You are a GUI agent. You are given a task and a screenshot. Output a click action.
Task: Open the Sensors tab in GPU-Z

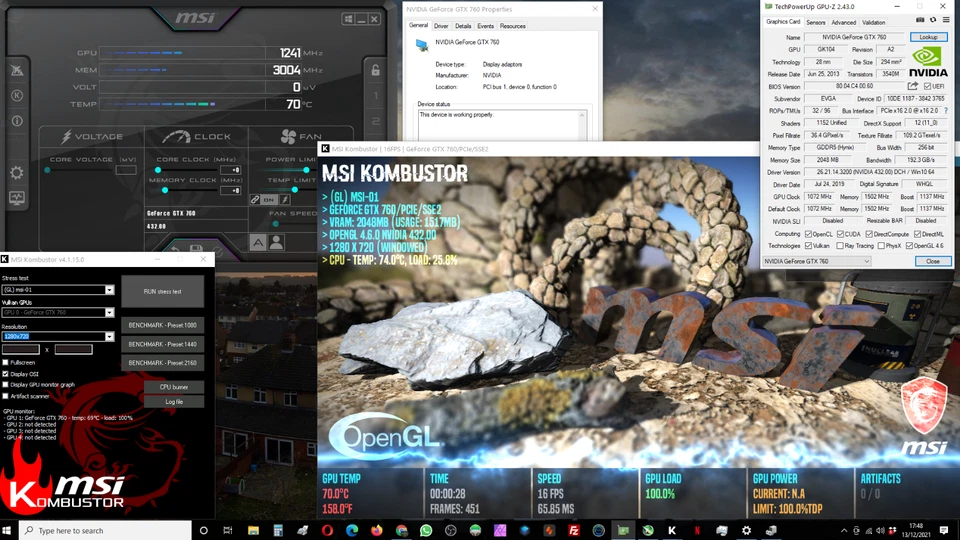816,23
